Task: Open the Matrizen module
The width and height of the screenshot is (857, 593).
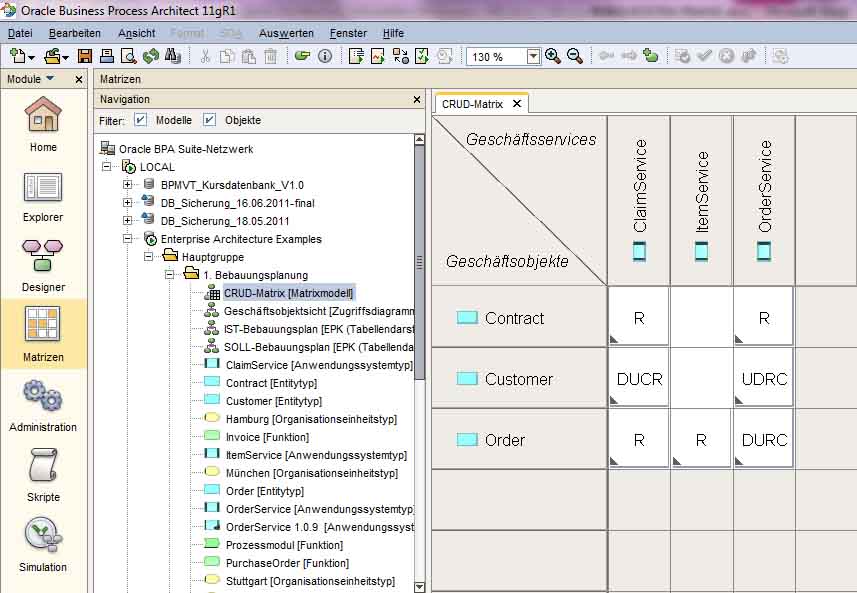Action: point(43,334)
